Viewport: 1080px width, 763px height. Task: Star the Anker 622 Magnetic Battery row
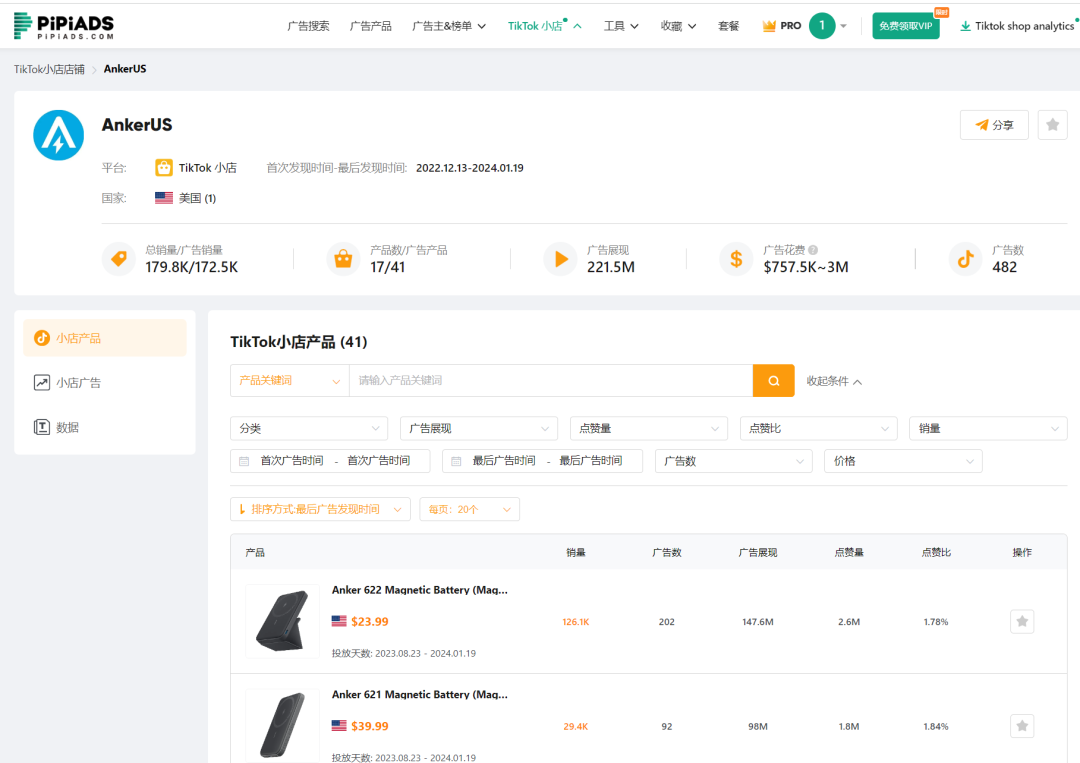[x=1021, y=621]
